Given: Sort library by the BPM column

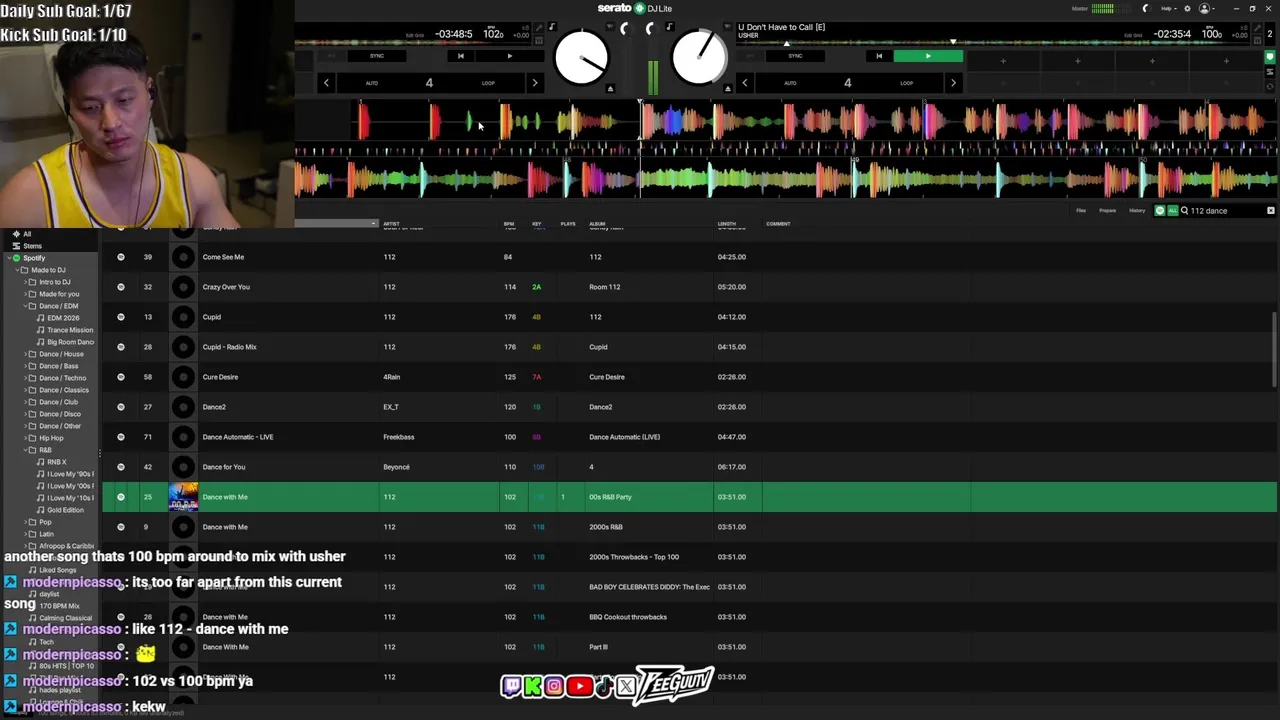Looking at the screenshot, I should (x=509, y=224).
